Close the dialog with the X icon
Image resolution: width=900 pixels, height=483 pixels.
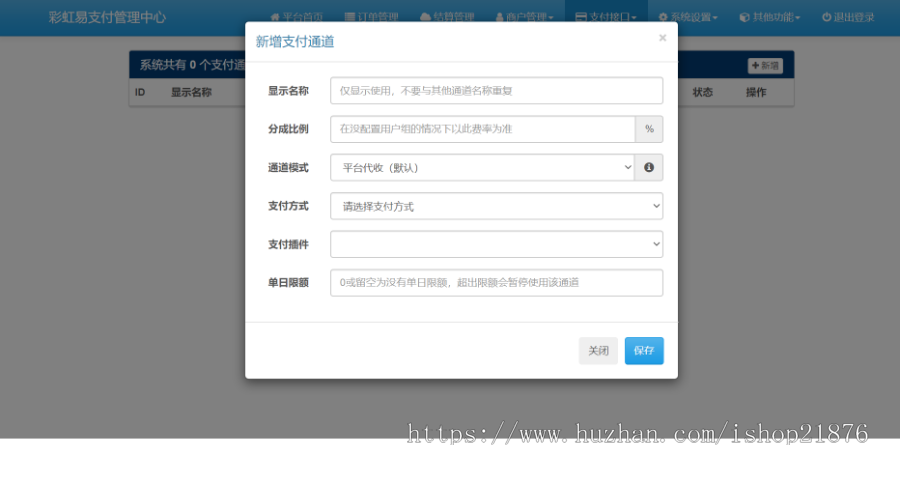click(x=662, y=38)
